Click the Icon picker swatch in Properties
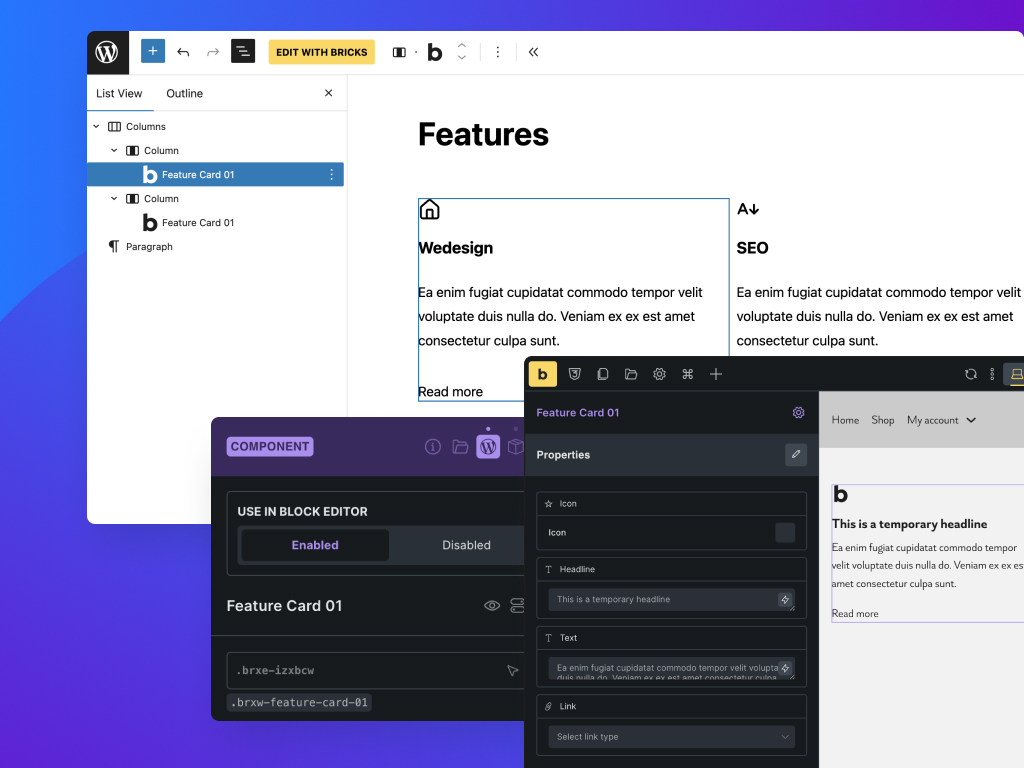Image resolution: width=1024 pixels, height=768 pixels. pos(785,533)
